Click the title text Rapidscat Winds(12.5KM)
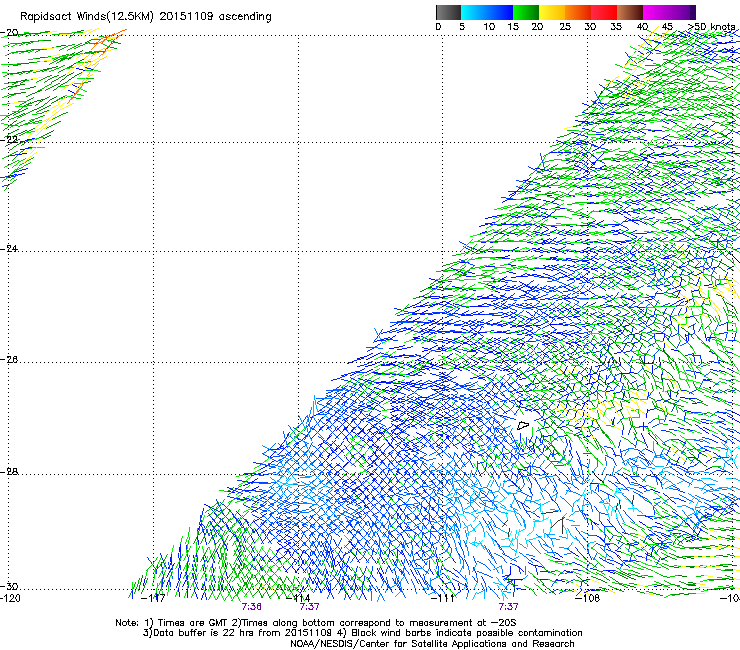Viewport: 740px width, 650px height. click(87, 17)
